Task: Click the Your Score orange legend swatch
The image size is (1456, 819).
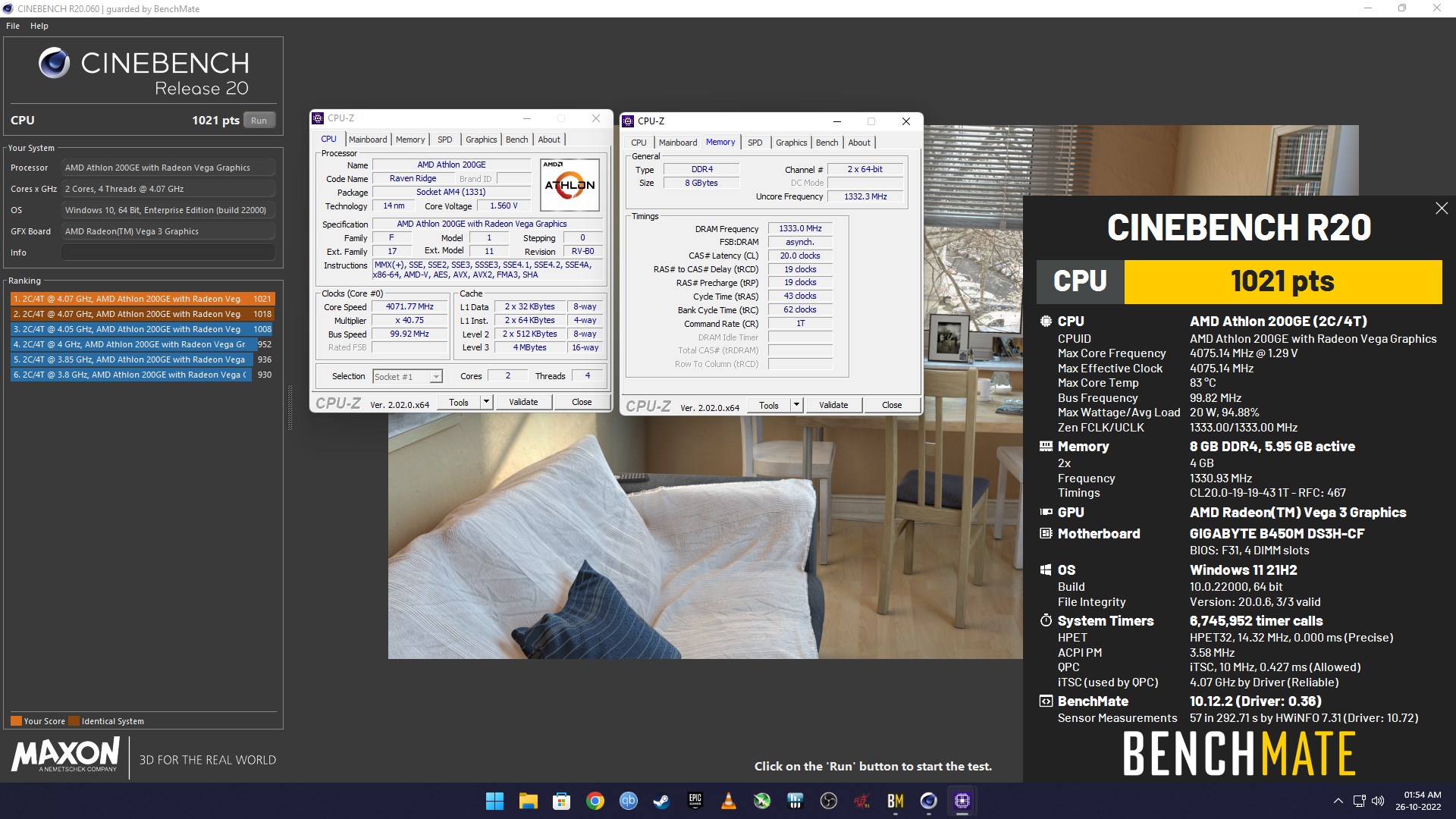Action: point(16,721)
